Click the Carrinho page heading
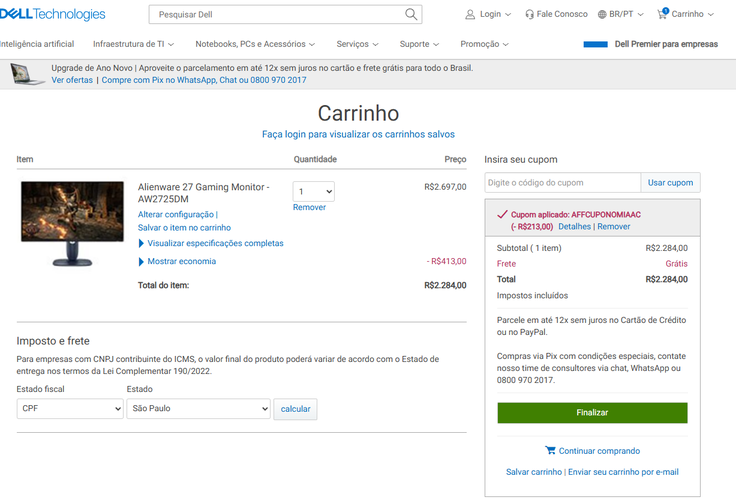The image size is (736, 500). (358, 113)
